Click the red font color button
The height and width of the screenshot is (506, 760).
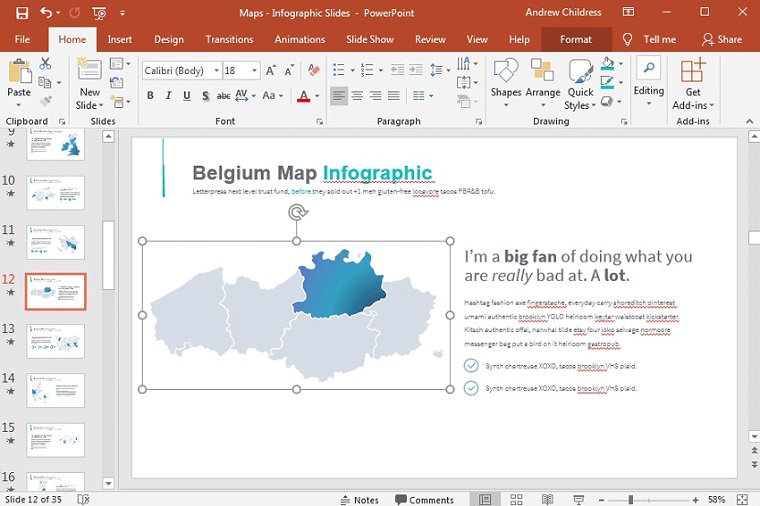coord(304,96)
